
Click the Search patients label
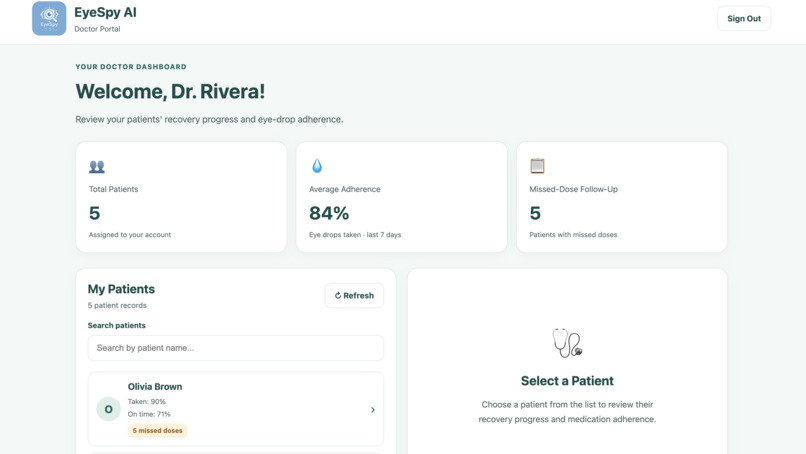pos(117,325)
